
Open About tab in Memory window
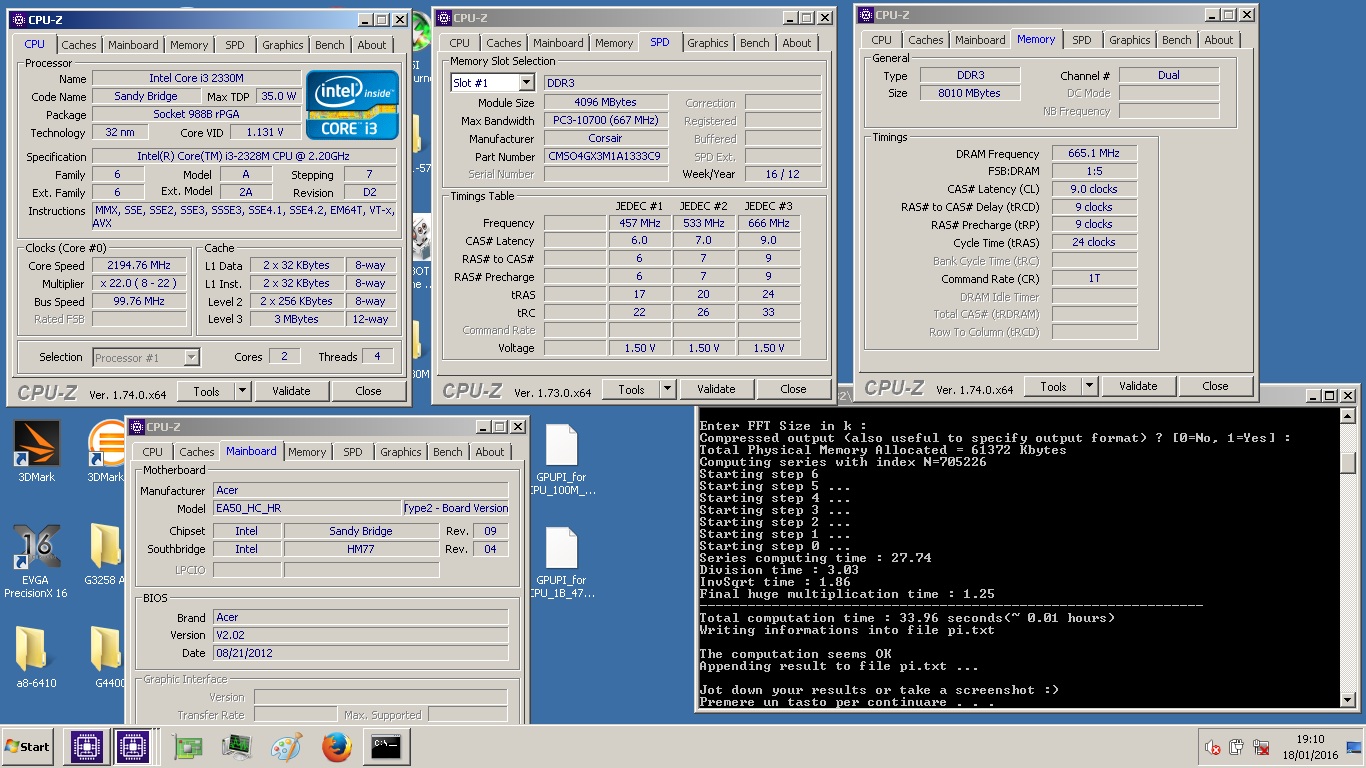tap(1219, 40)
